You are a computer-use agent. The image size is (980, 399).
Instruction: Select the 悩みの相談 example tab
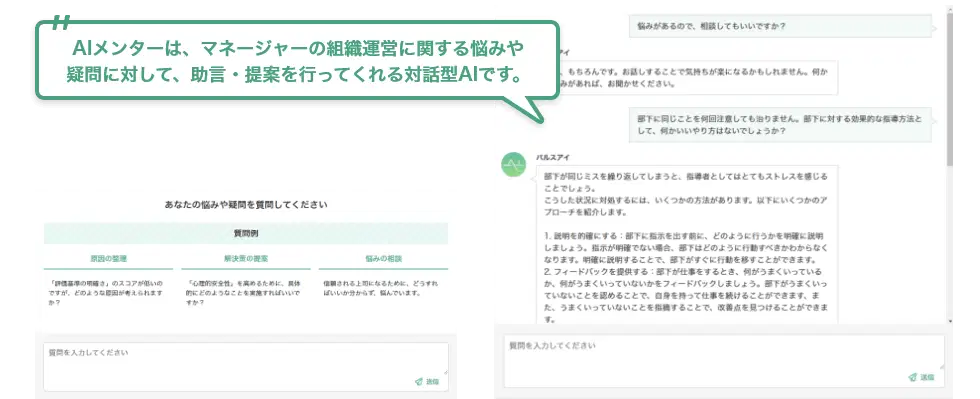(x=383, y=258)
